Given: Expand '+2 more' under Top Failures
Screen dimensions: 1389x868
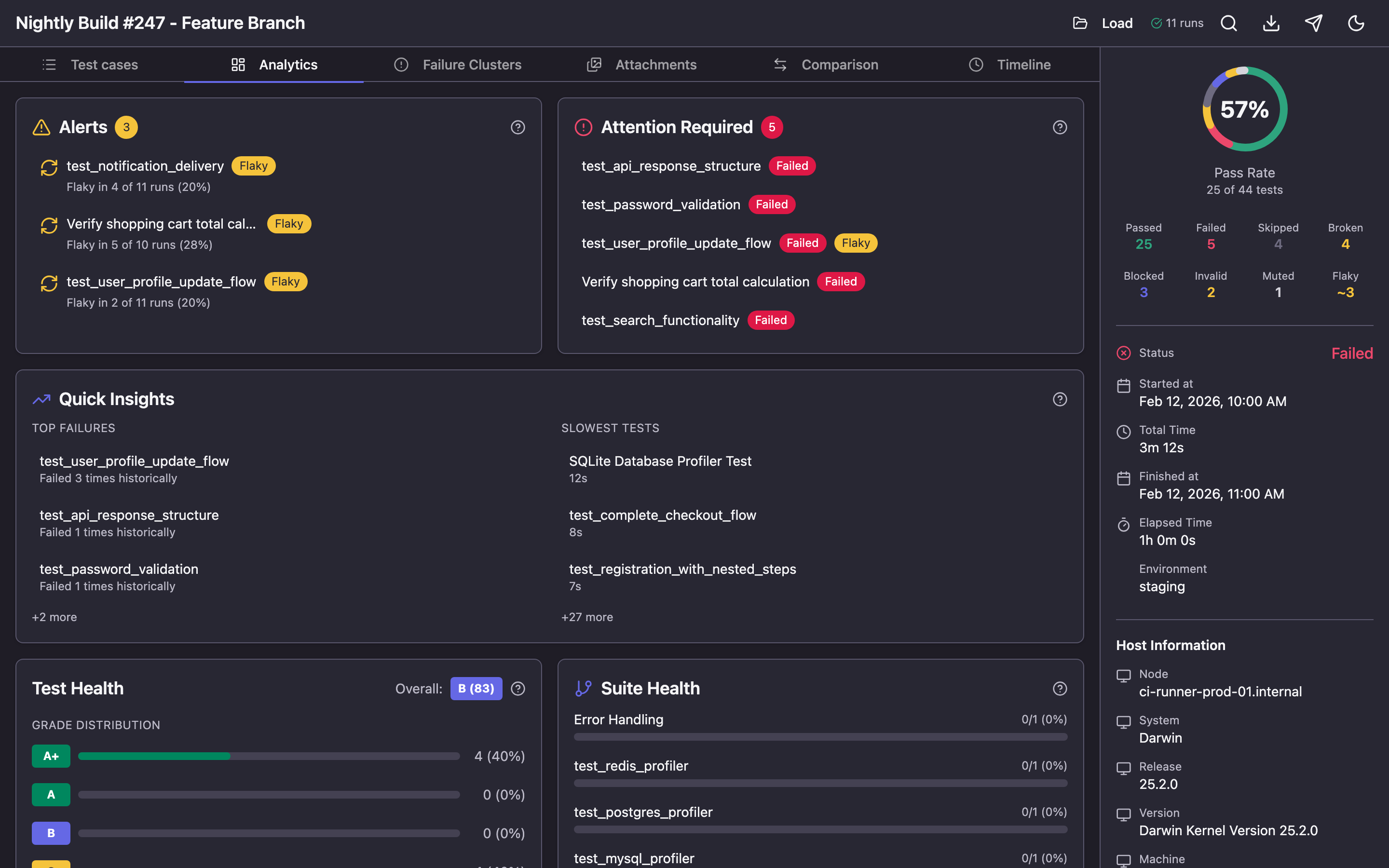Looking at the screenshot, I should click(54, 617).
